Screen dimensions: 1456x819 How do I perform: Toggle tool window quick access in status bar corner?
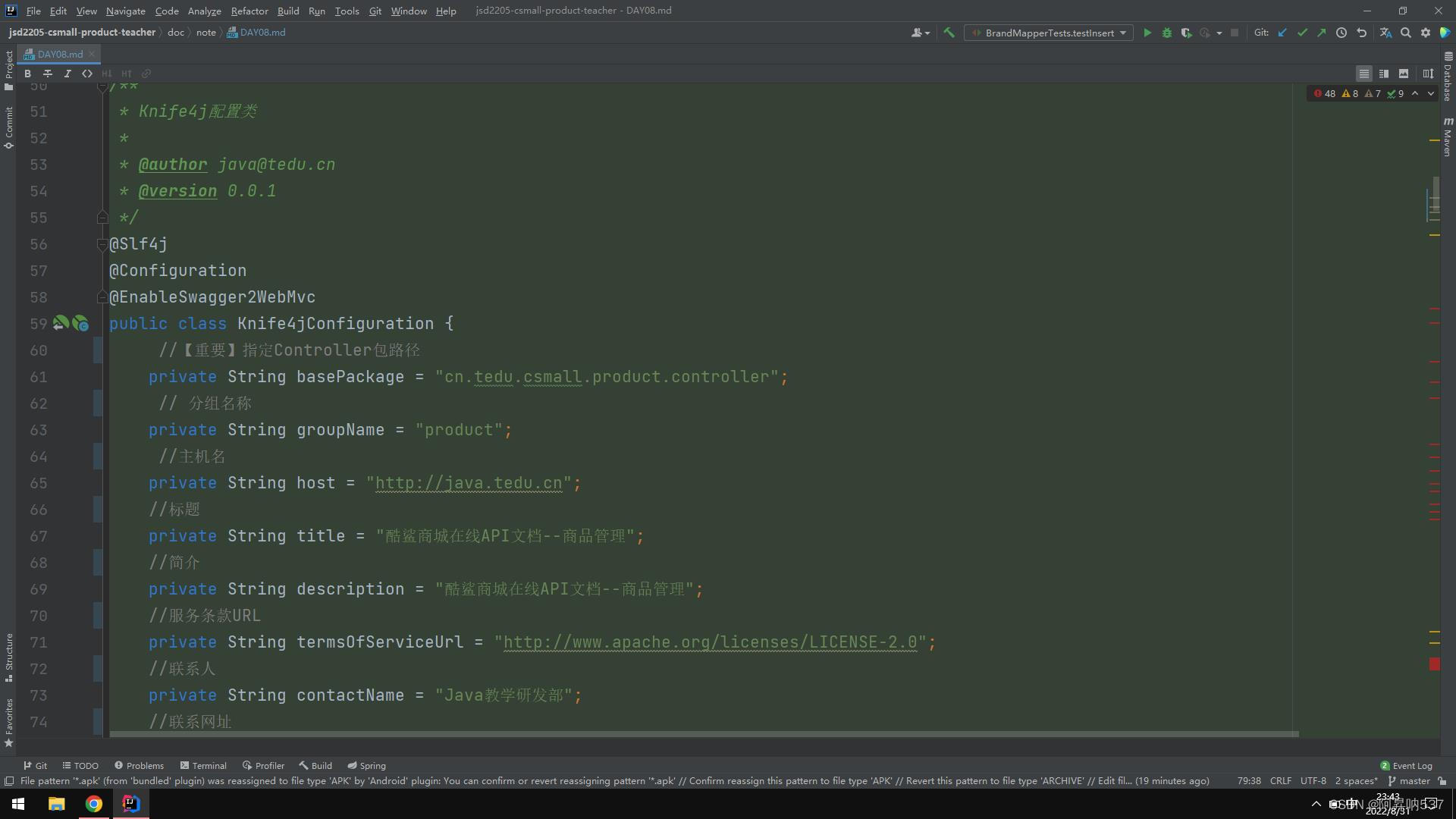(8, 781)
